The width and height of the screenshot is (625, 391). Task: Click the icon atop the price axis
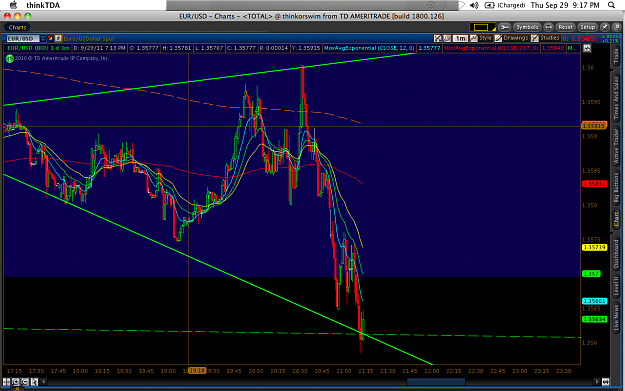pos(587,48)
